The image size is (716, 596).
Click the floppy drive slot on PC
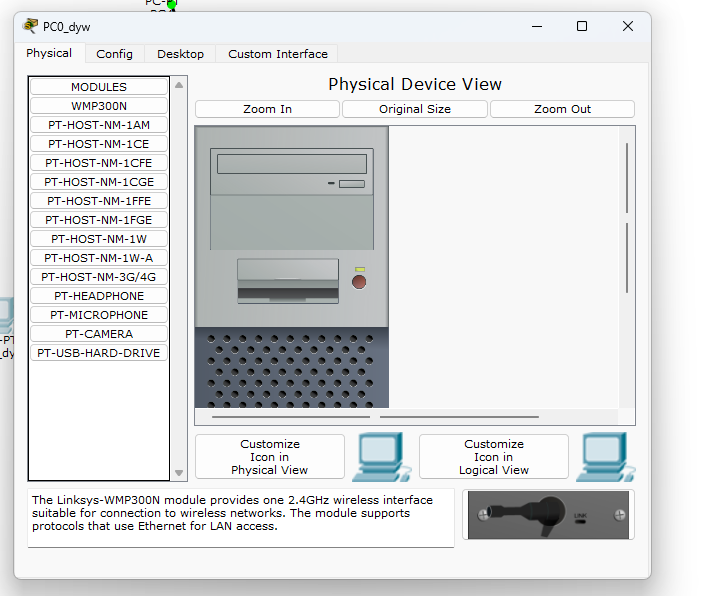pos(288,281)
